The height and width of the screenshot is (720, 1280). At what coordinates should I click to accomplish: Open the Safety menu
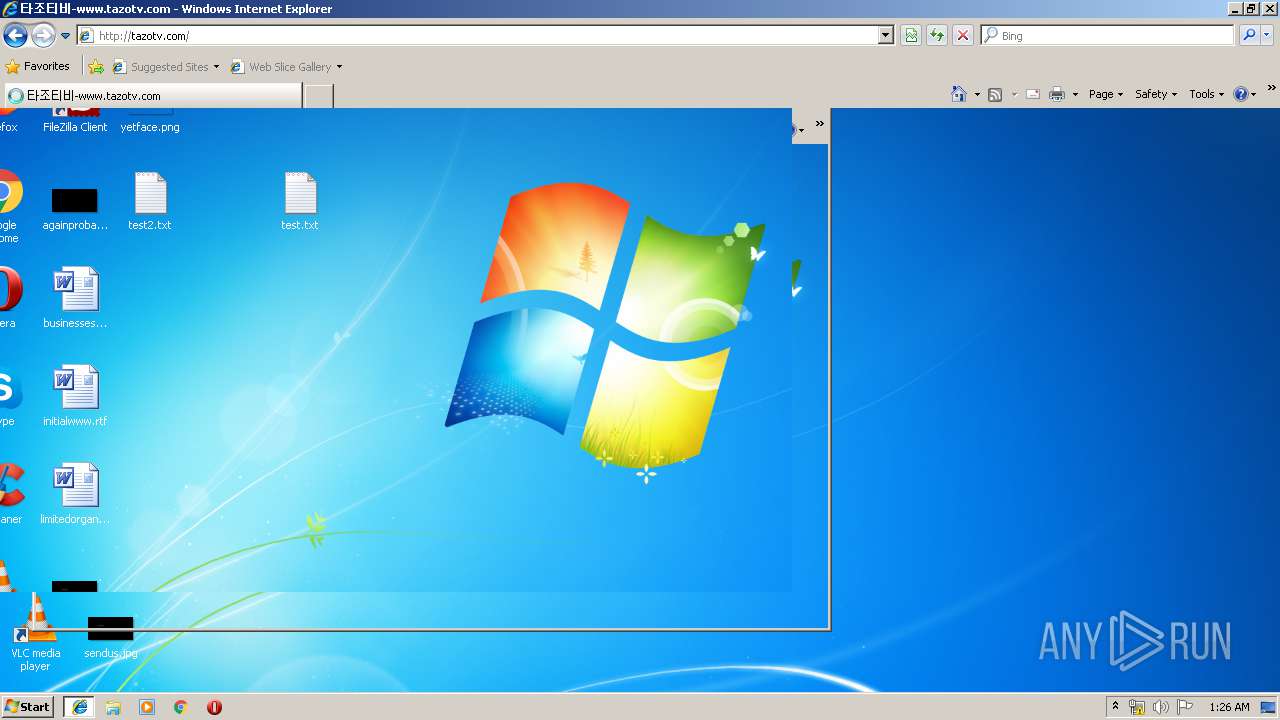coord(1156,94)
